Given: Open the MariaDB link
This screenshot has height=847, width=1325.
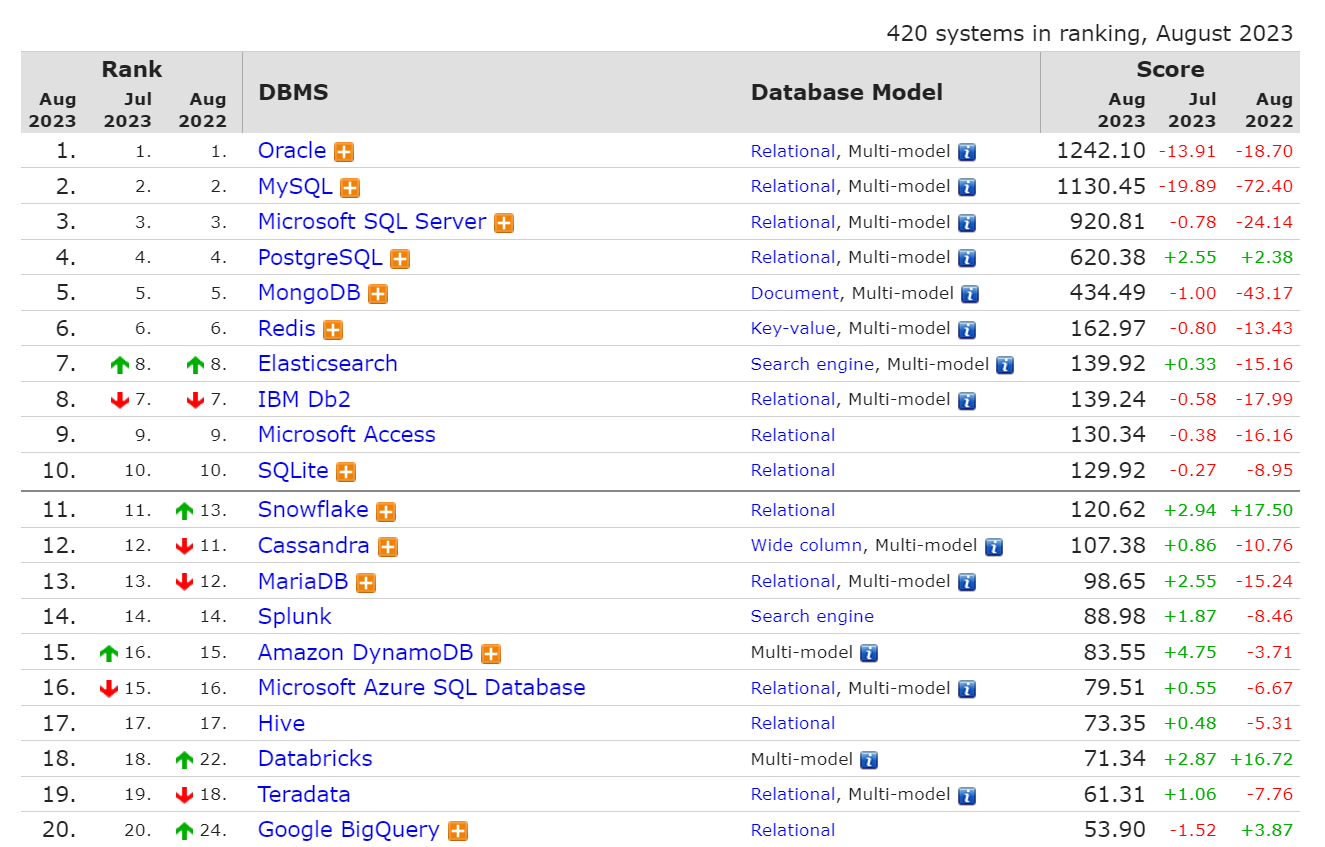Looking at the screenshot, I should [303, 581].
